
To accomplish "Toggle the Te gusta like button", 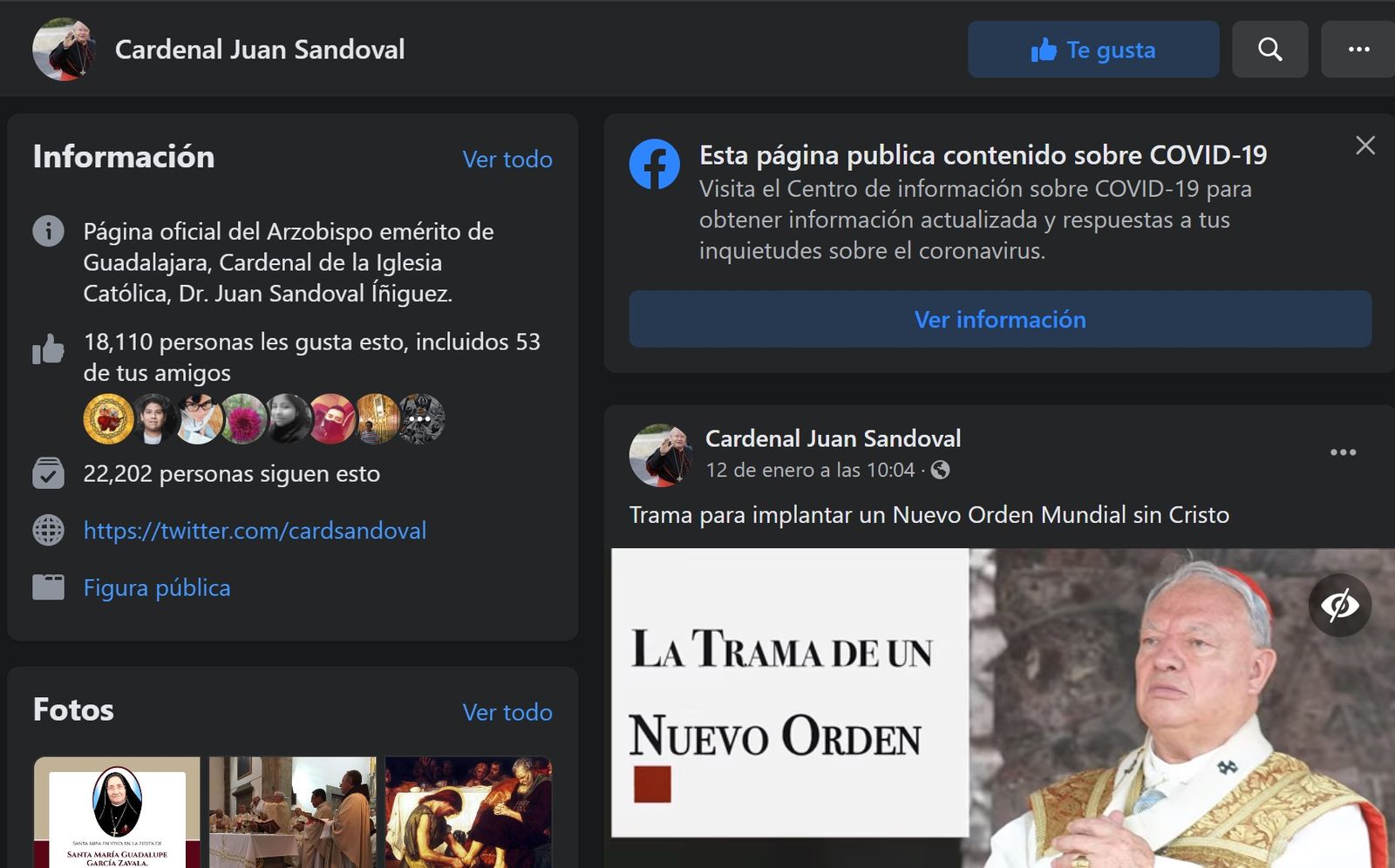I will click(1092, 50).
